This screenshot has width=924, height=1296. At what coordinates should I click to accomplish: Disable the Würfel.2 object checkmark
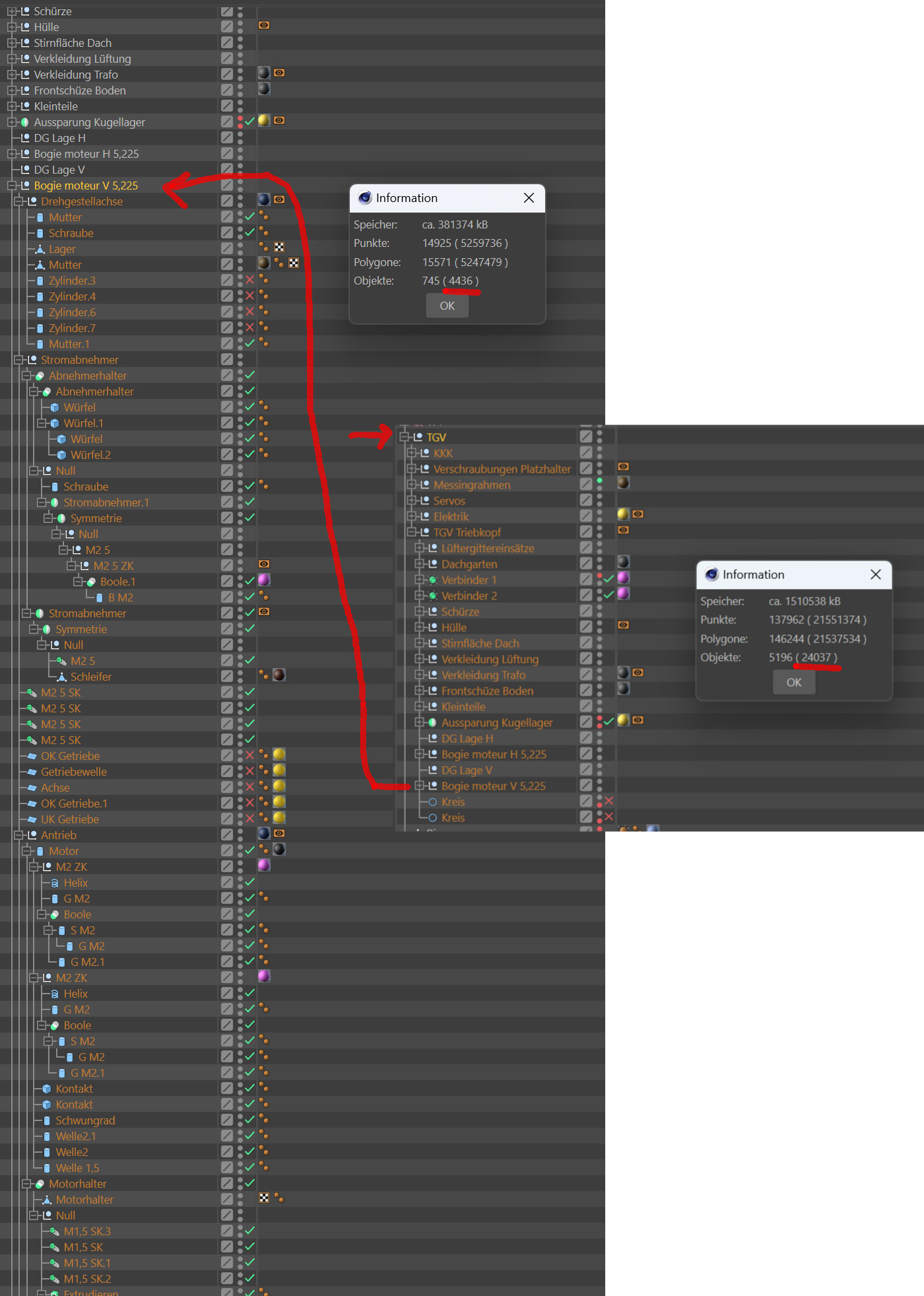[x=249, y=454]
